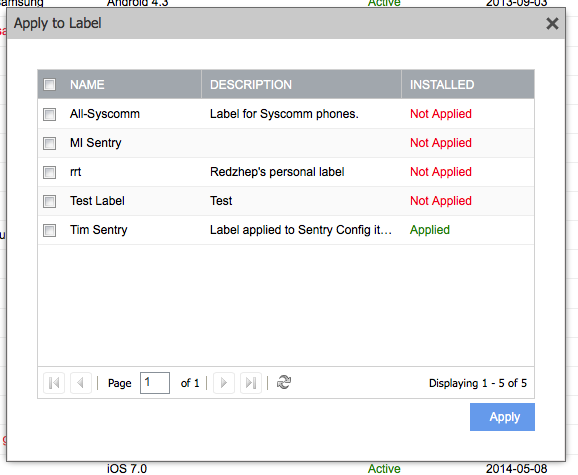Go to next page arrow
Viewport: 578px width, 475px height.
tap(224, 383)
